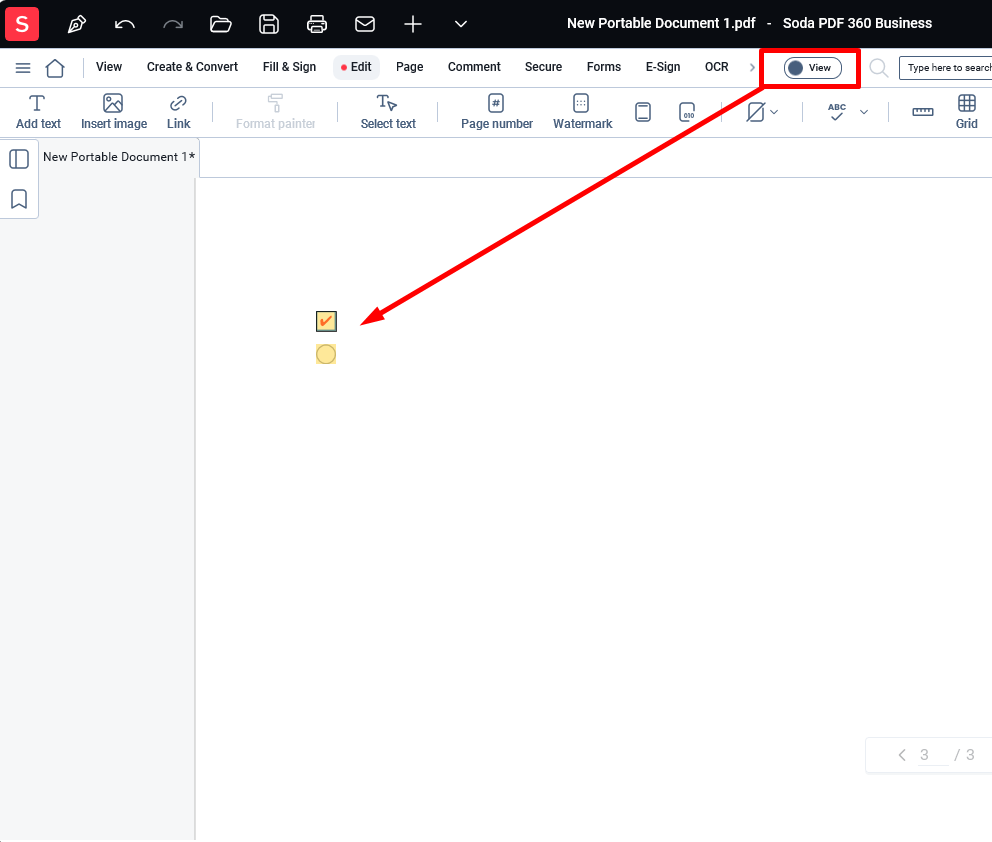The width and height of the screenshot is (992, 842).
Task: Open the E-Sign ribbon tab
Action: point(662,67)
